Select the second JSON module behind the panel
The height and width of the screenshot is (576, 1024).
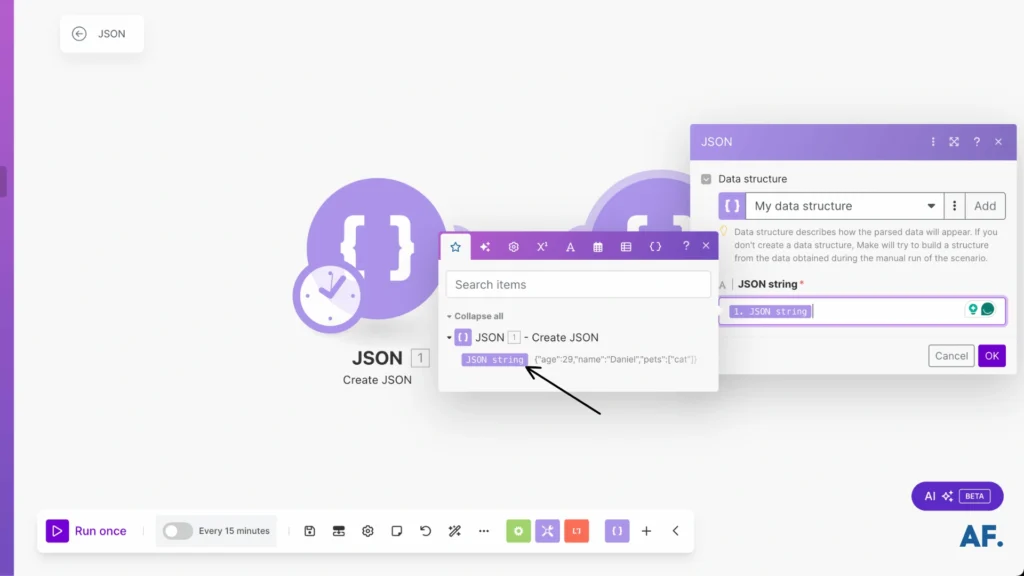[643, 202]
